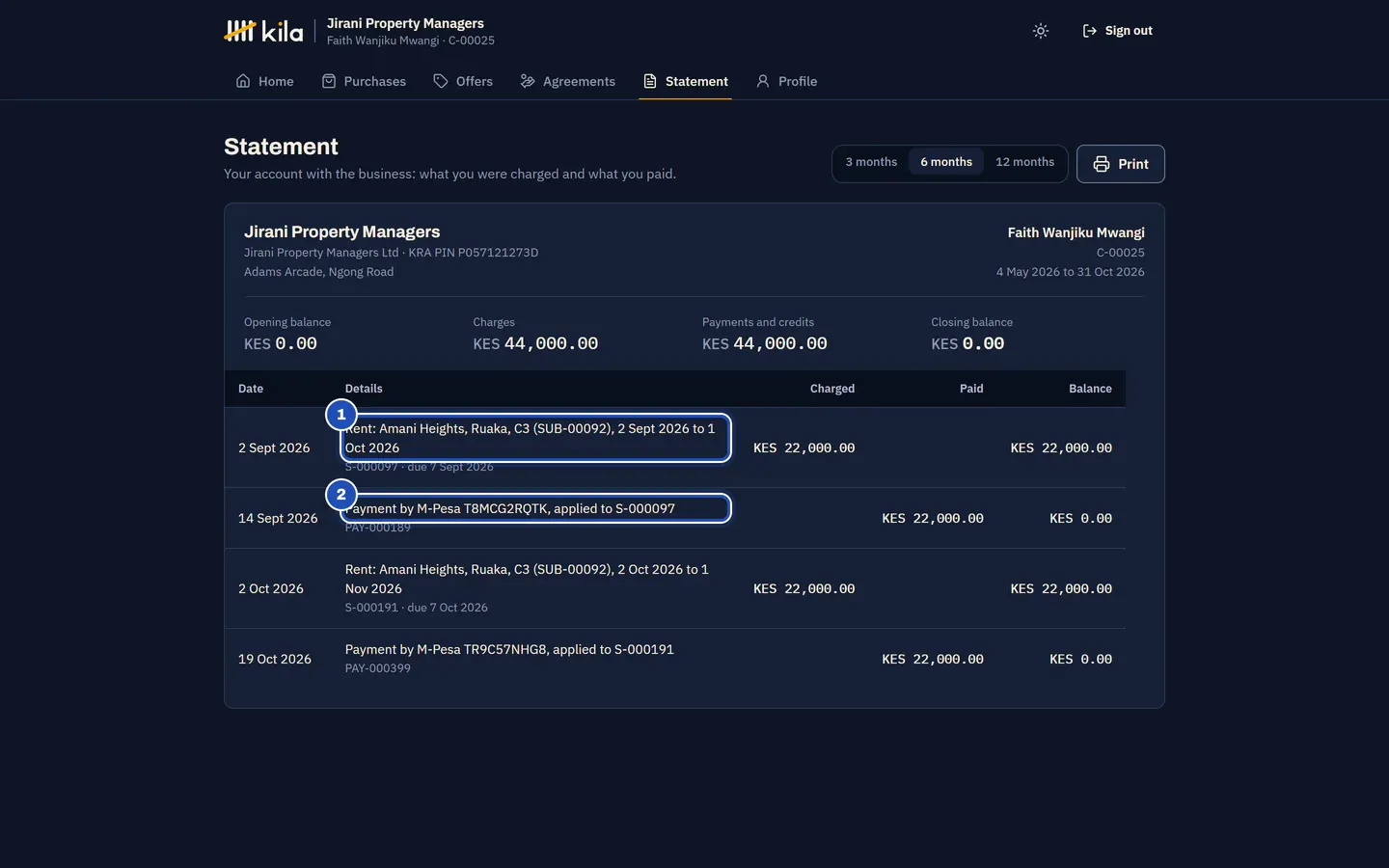Click the Balance column header
The image size is (1389, 868).
[x=1090, y=389]
